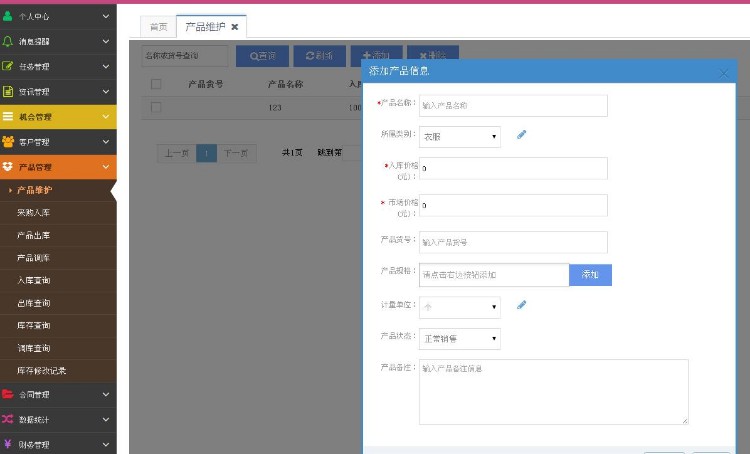Focus the 入库价格 input field

pos(513,168)
